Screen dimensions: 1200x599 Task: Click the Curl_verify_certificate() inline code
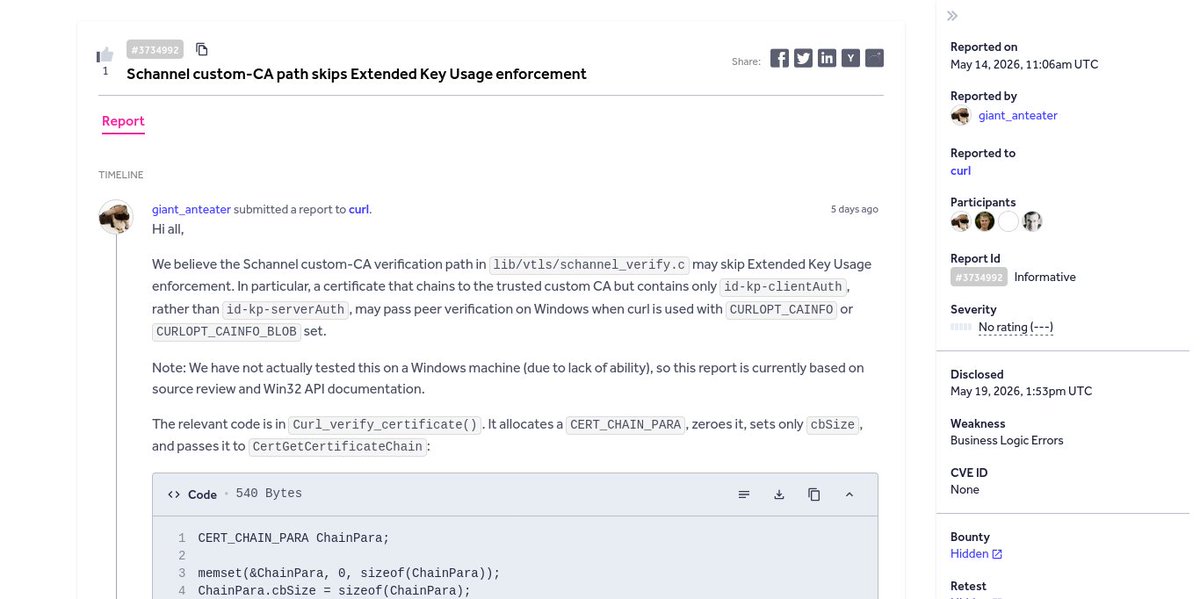pos(386,424)
